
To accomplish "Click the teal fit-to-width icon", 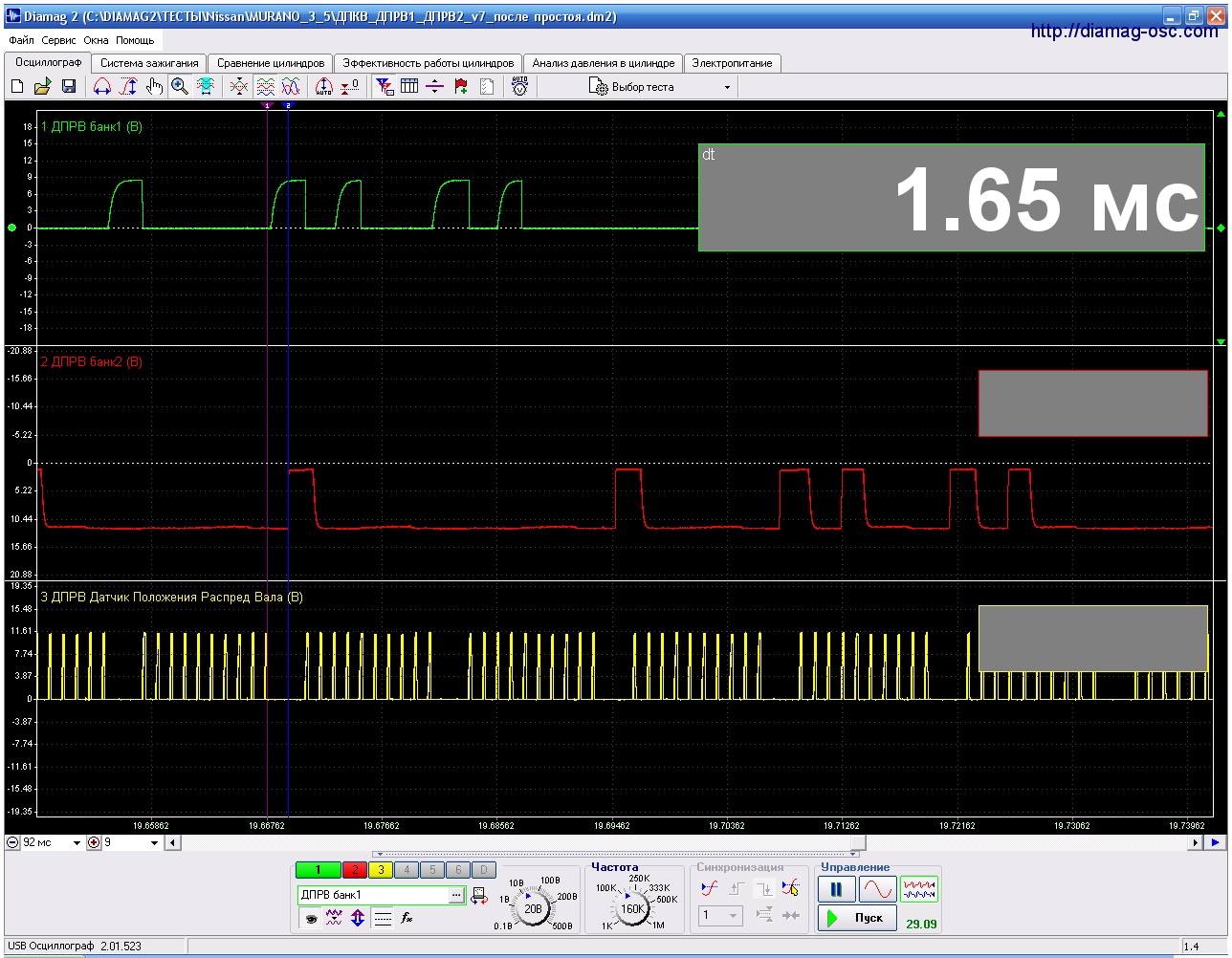I will [x=206, y=87].
